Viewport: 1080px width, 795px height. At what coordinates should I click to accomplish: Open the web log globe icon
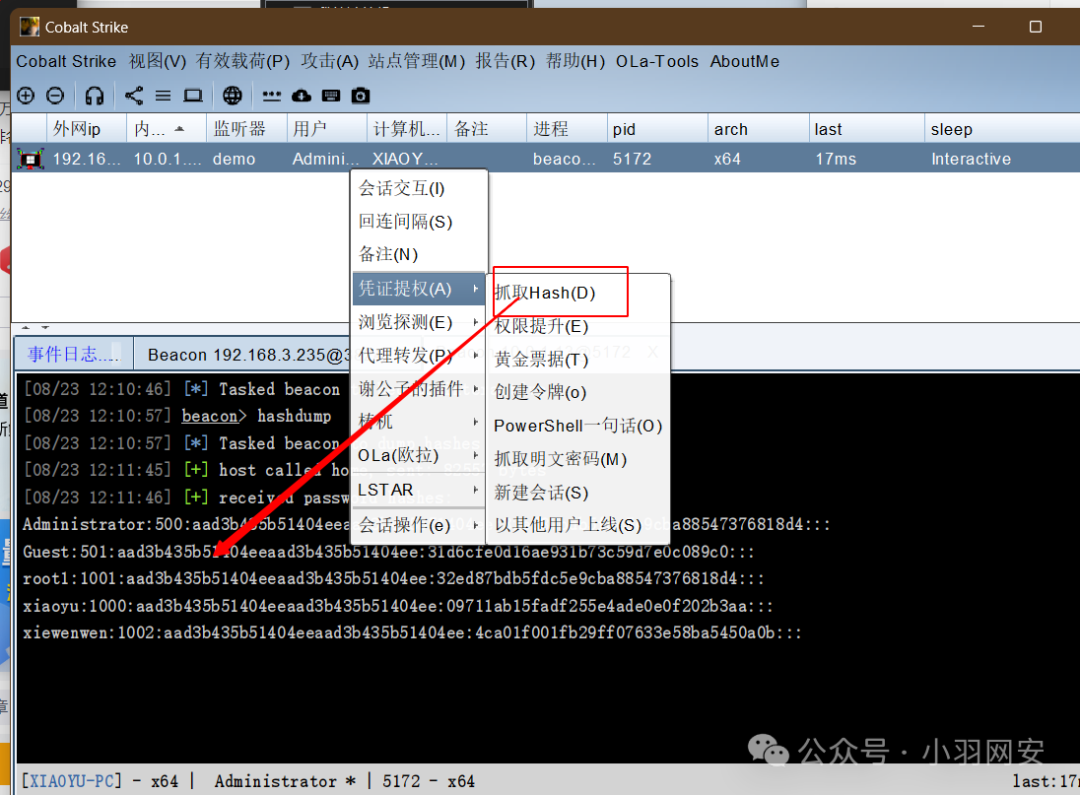coord(232,95)
